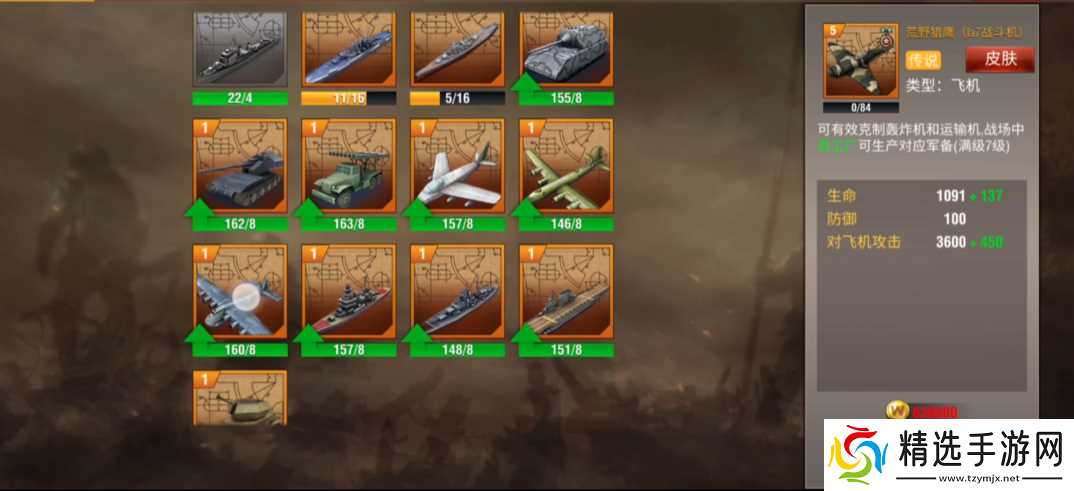Click the 5/16 progress bar under the warship
This screenshot has width=1074, height=491.
click(x=458, y=99)
